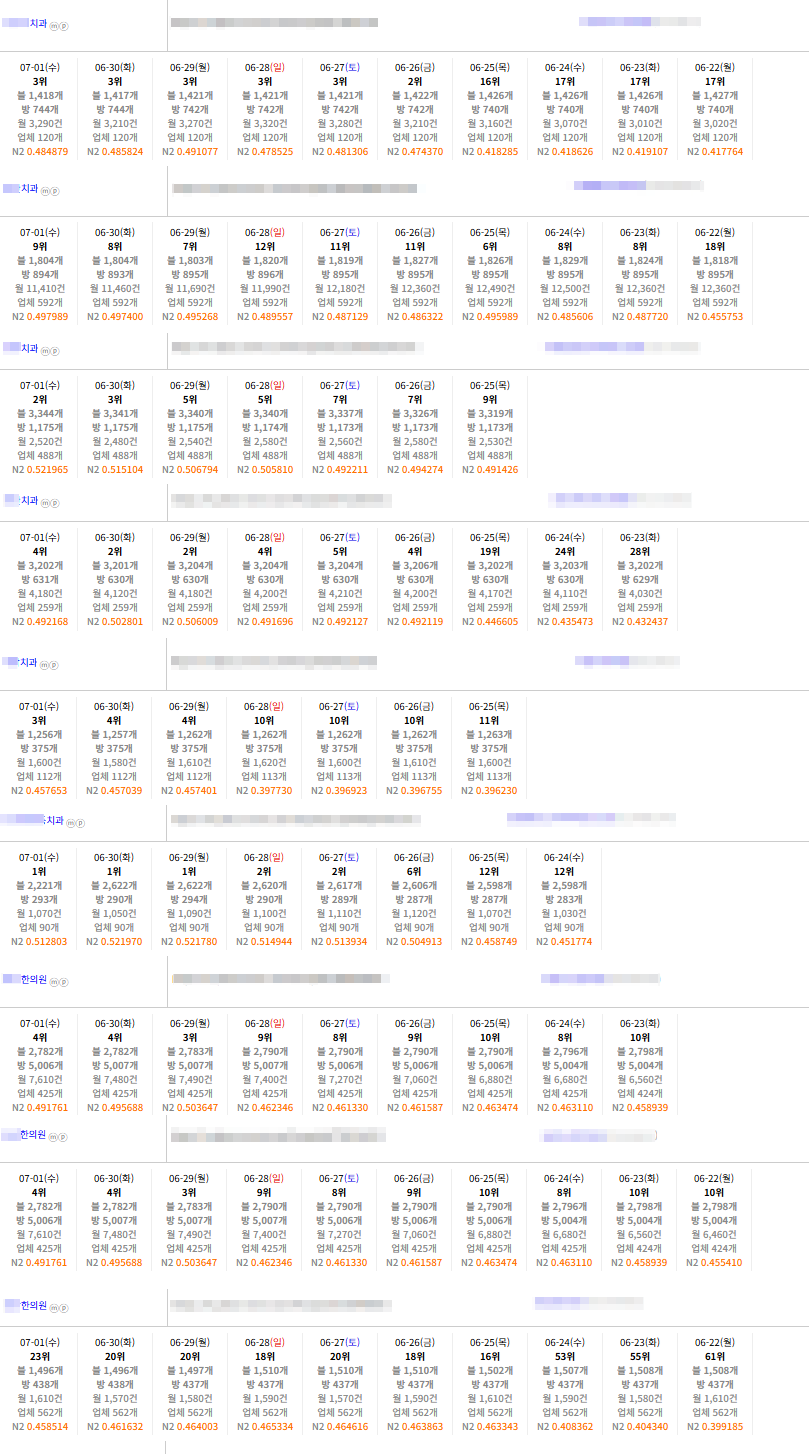
Task: Select the N2 0.396230 value
Action: (x=489, y=790)
